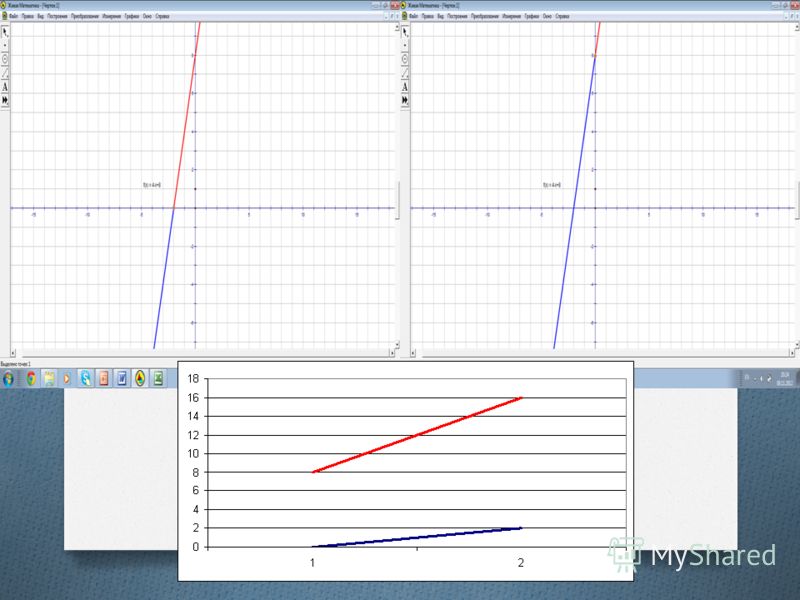Open the Файл menu in left window
This screenshot has width=800, height=600.
(x=14, y=16)
